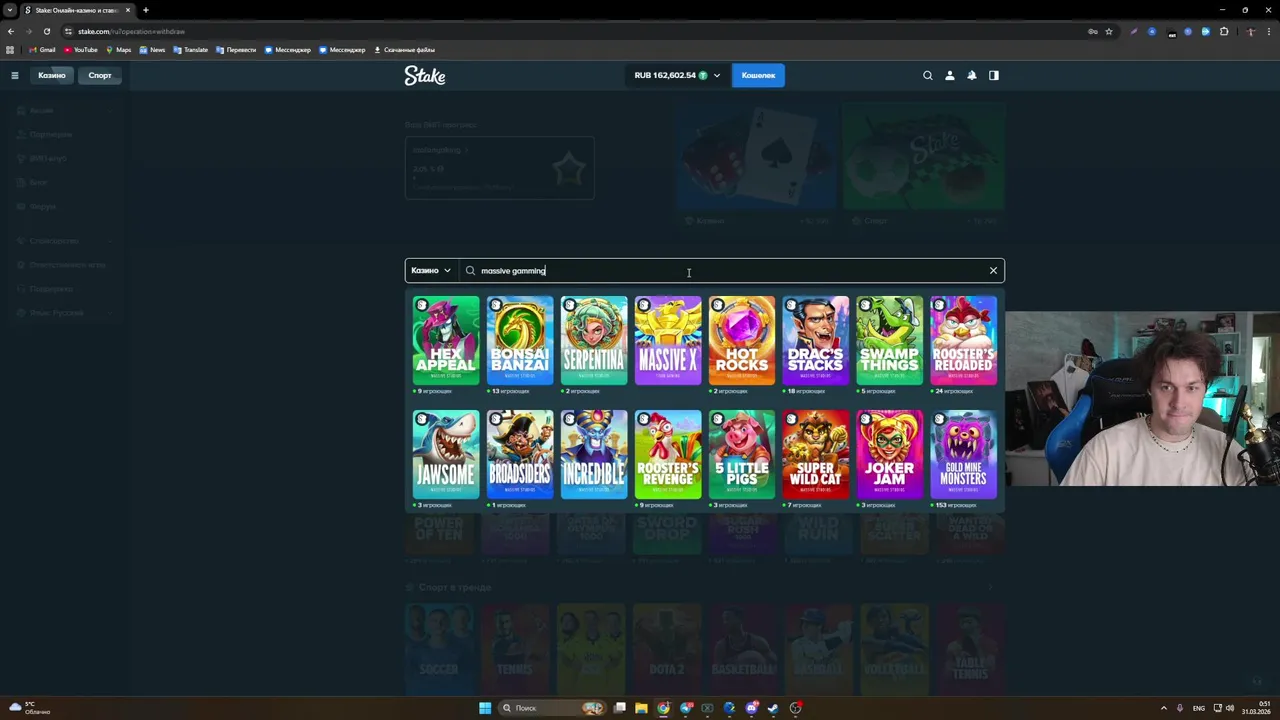The height and width of the screenshot is (720, 1280).
Task: Switch to the Казино tab
Action: [52, 75]
